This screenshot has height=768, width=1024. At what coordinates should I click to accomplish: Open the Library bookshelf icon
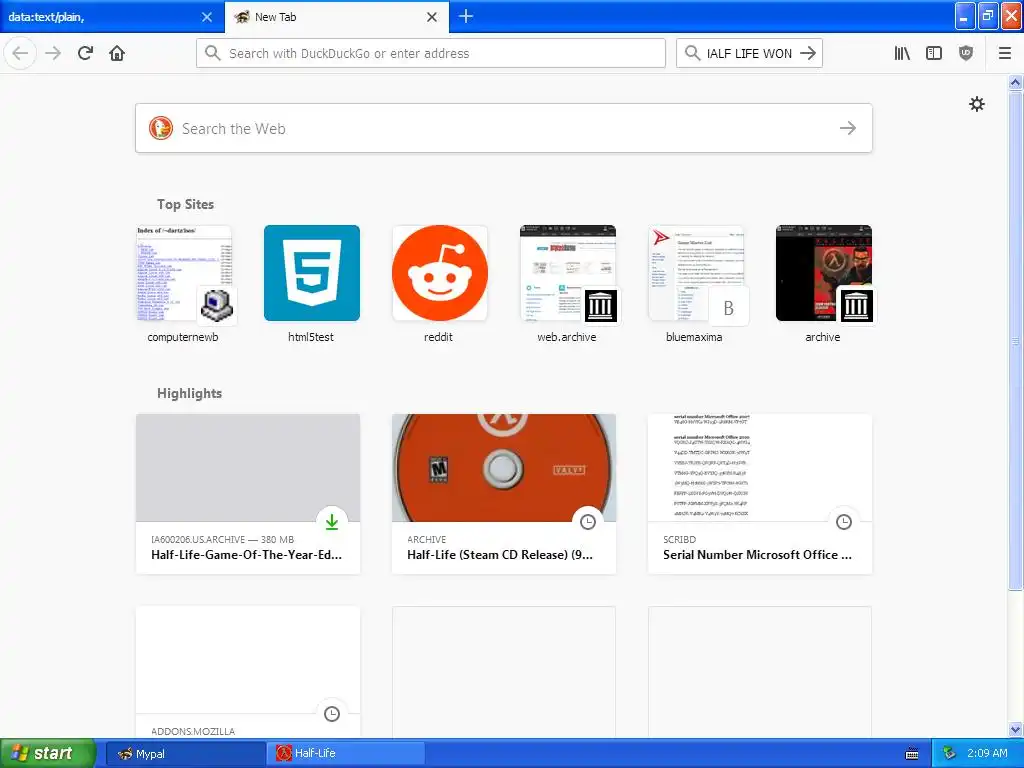click(x=902, y=53)
